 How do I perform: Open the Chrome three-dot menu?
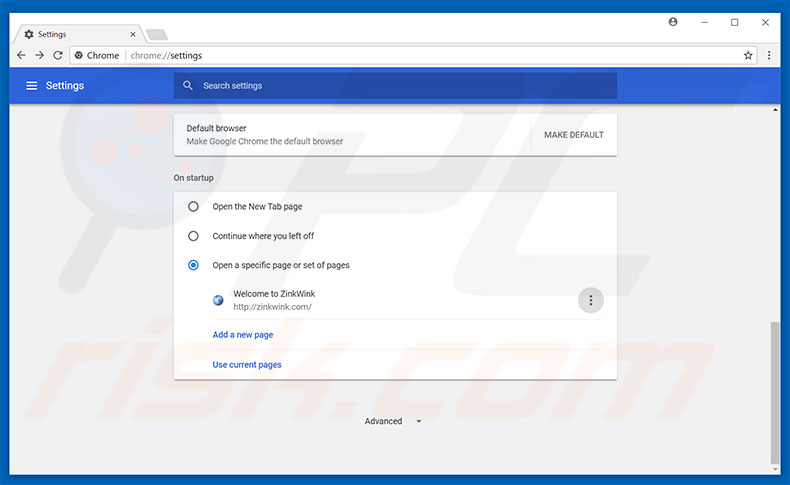tap(769, 55)
